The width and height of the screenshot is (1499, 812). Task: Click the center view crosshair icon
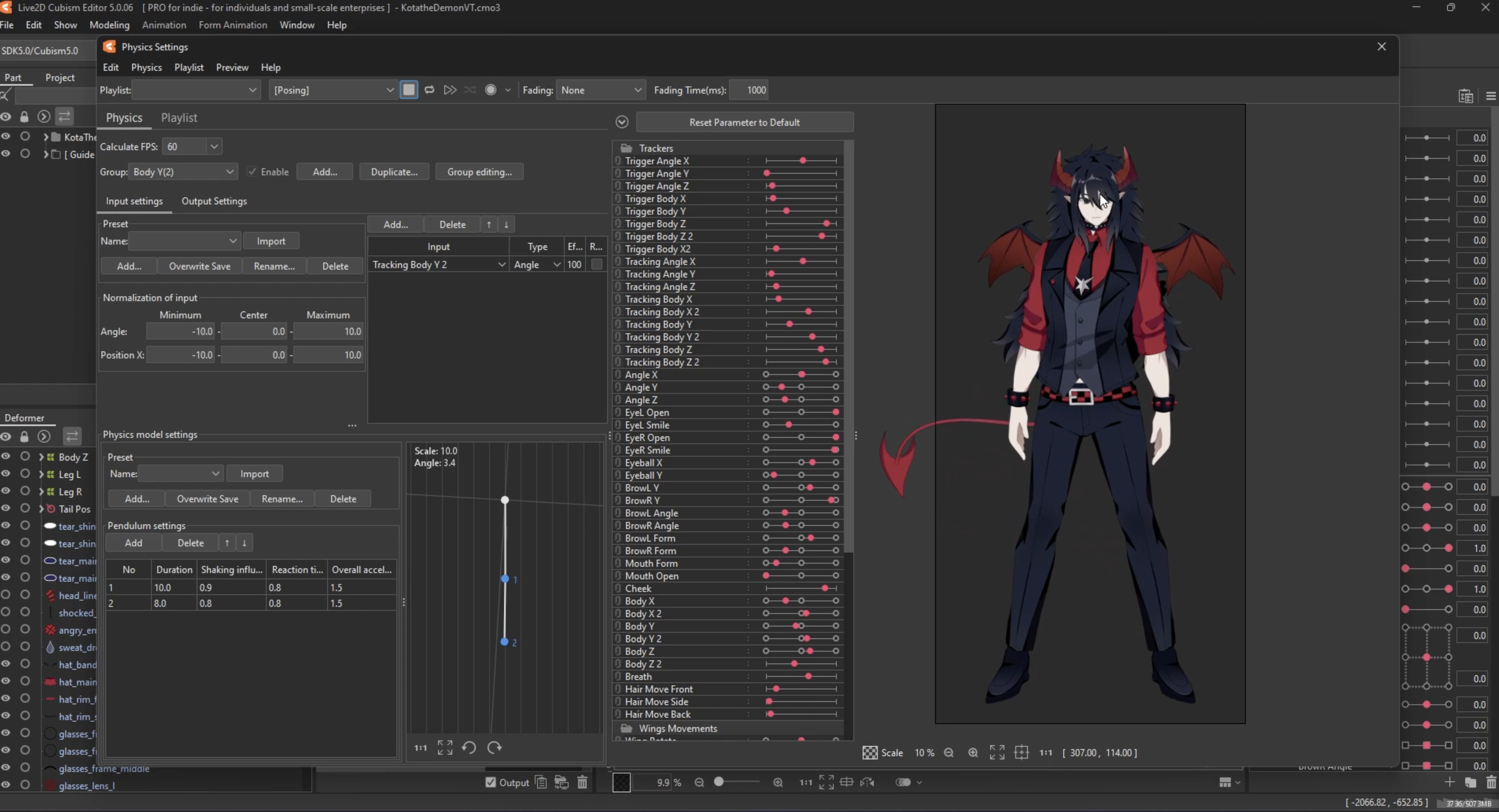point(1021,753)
